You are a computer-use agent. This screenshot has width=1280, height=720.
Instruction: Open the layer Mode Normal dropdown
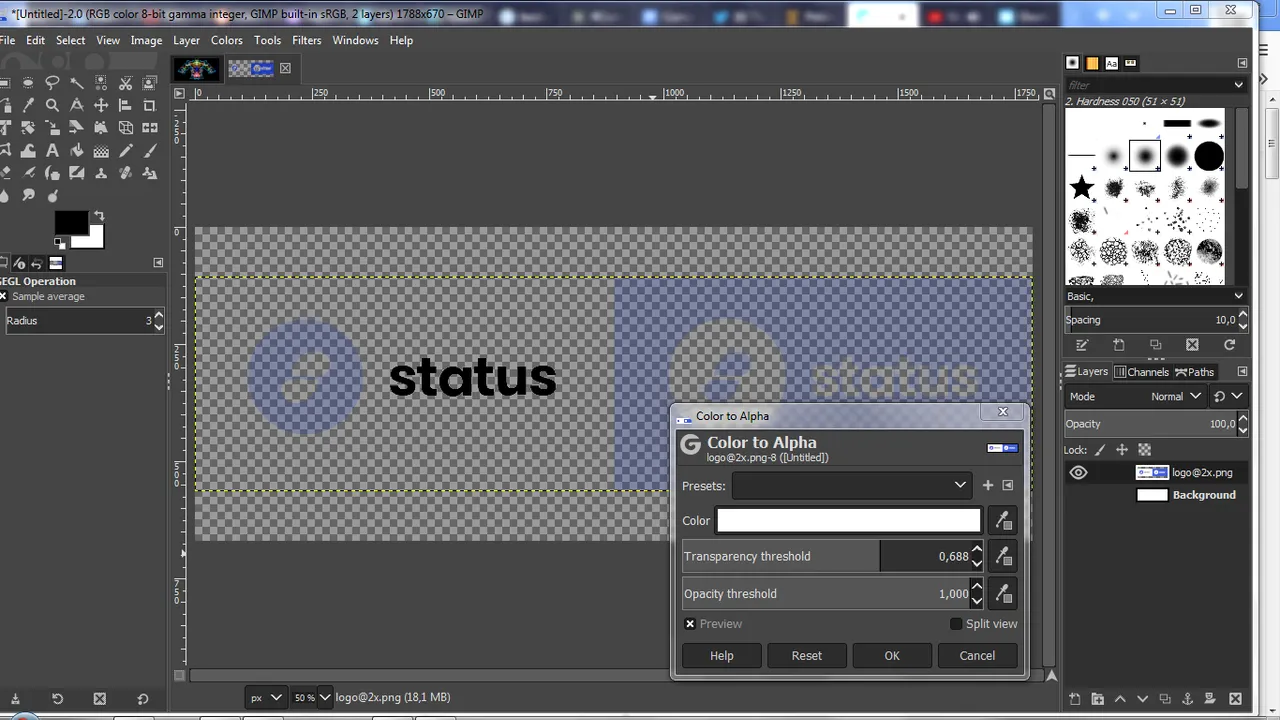point(1136,396)
